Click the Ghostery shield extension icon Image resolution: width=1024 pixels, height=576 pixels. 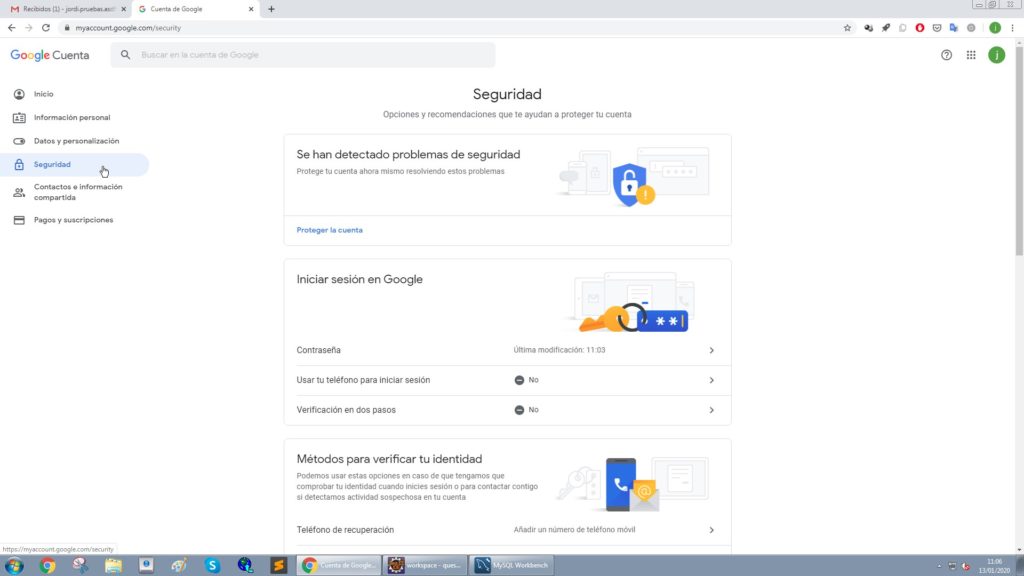[x=937, y=28]
